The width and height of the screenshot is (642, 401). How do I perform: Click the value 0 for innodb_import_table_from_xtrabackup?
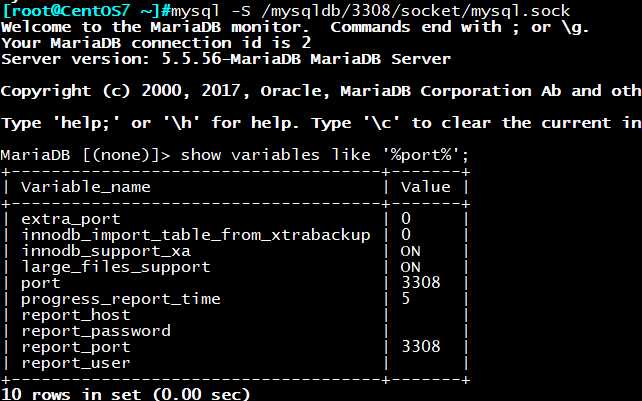(x=406, y=234)
